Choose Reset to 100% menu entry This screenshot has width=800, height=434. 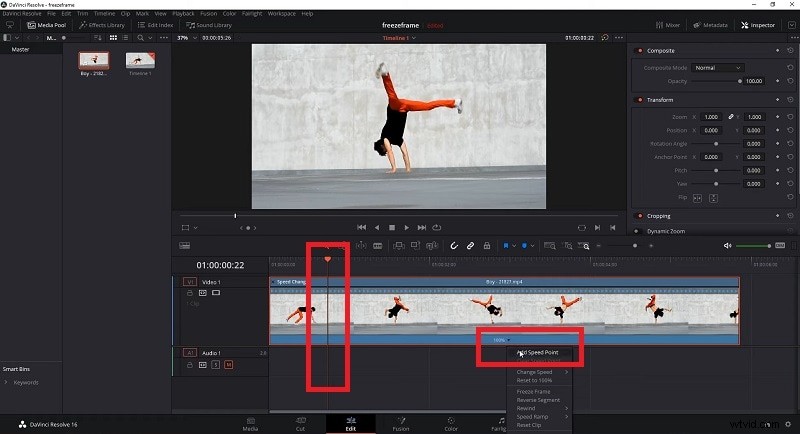coord(534,380)
